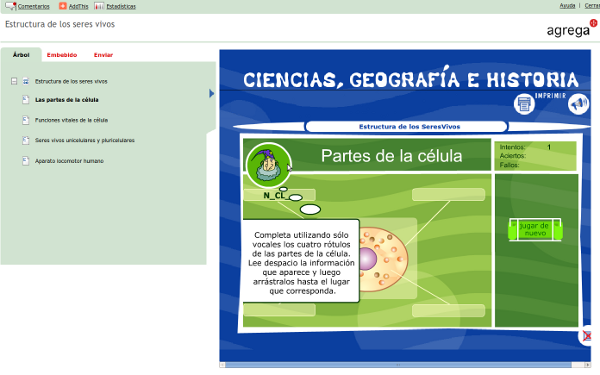Click the Estadísticas bar chart icon
600x375 pixels.
tap(99, 6)
